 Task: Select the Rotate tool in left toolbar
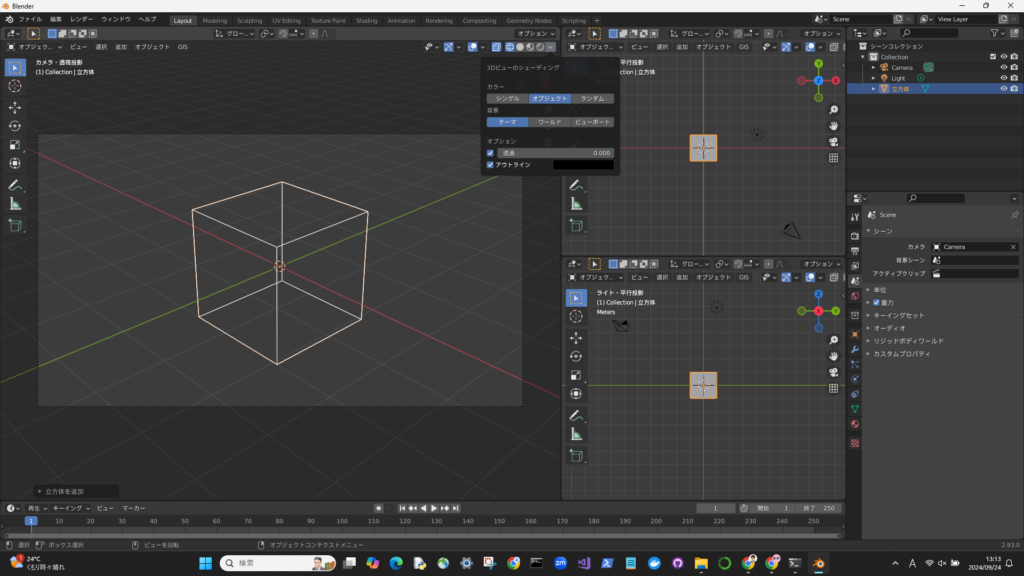pyautogui.click(x=15, y=126)
